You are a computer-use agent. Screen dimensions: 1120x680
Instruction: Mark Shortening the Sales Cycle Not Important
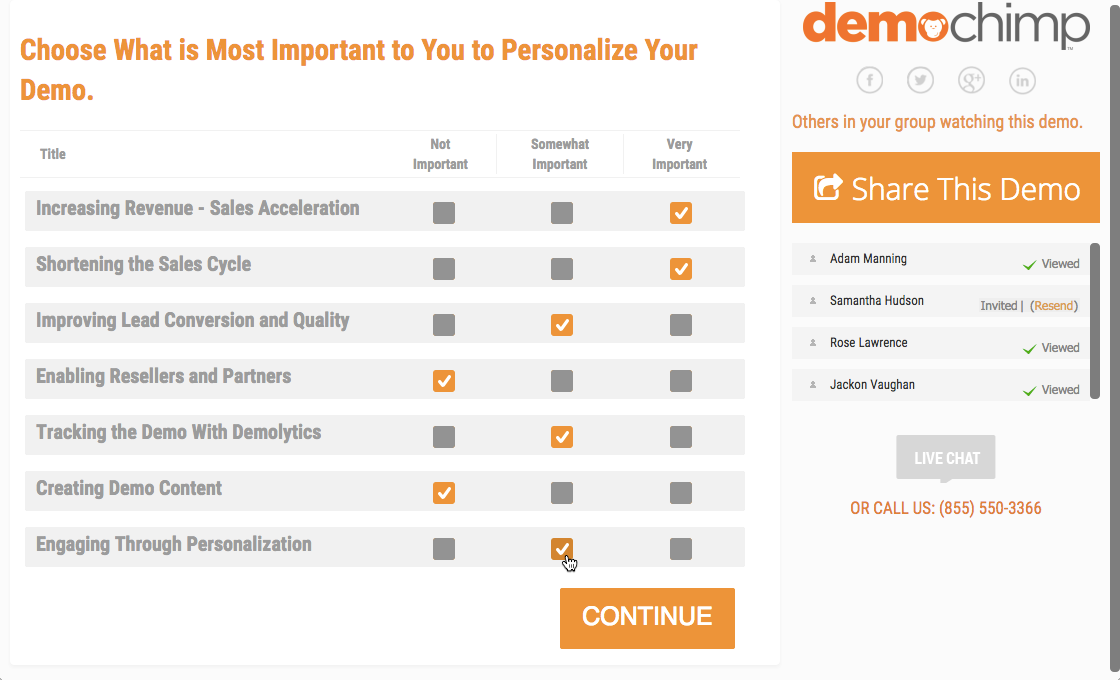coord(444,269)
